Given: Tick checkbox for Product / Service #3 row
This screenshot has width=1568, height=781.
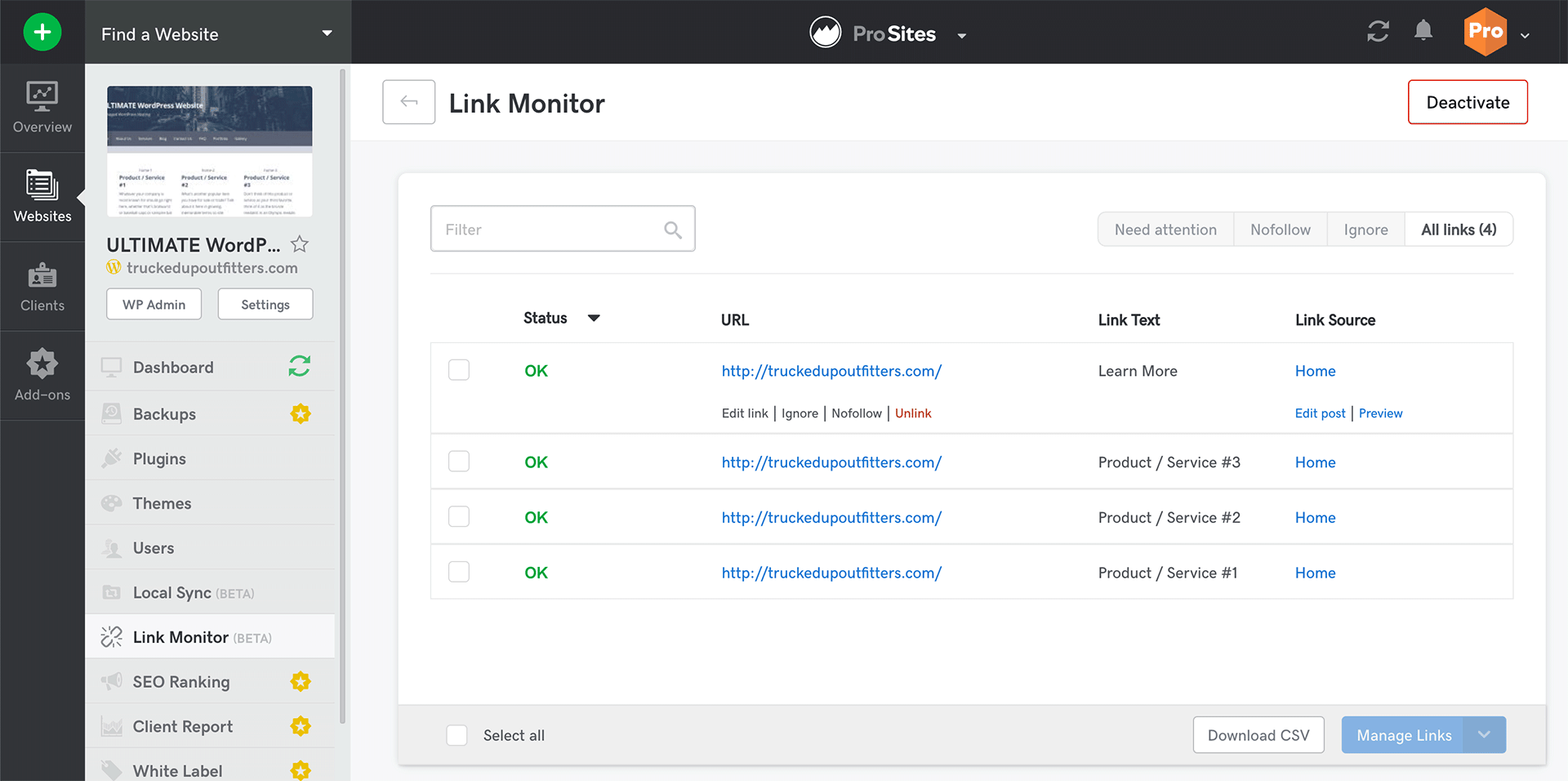Looking at the screenshot, I should pos(459,462).
